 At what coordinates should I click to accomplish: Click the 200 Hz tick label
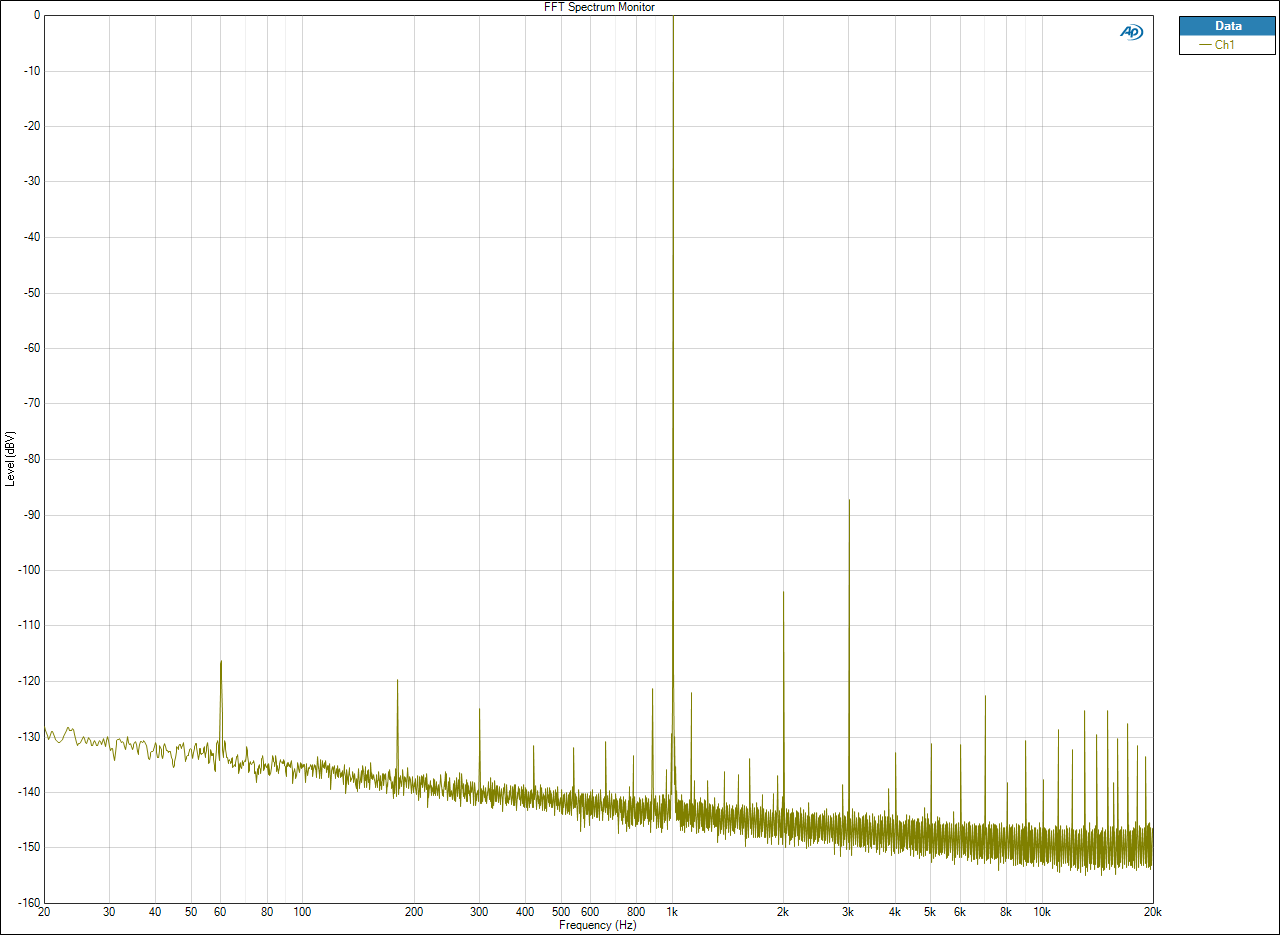coord(413,912)
